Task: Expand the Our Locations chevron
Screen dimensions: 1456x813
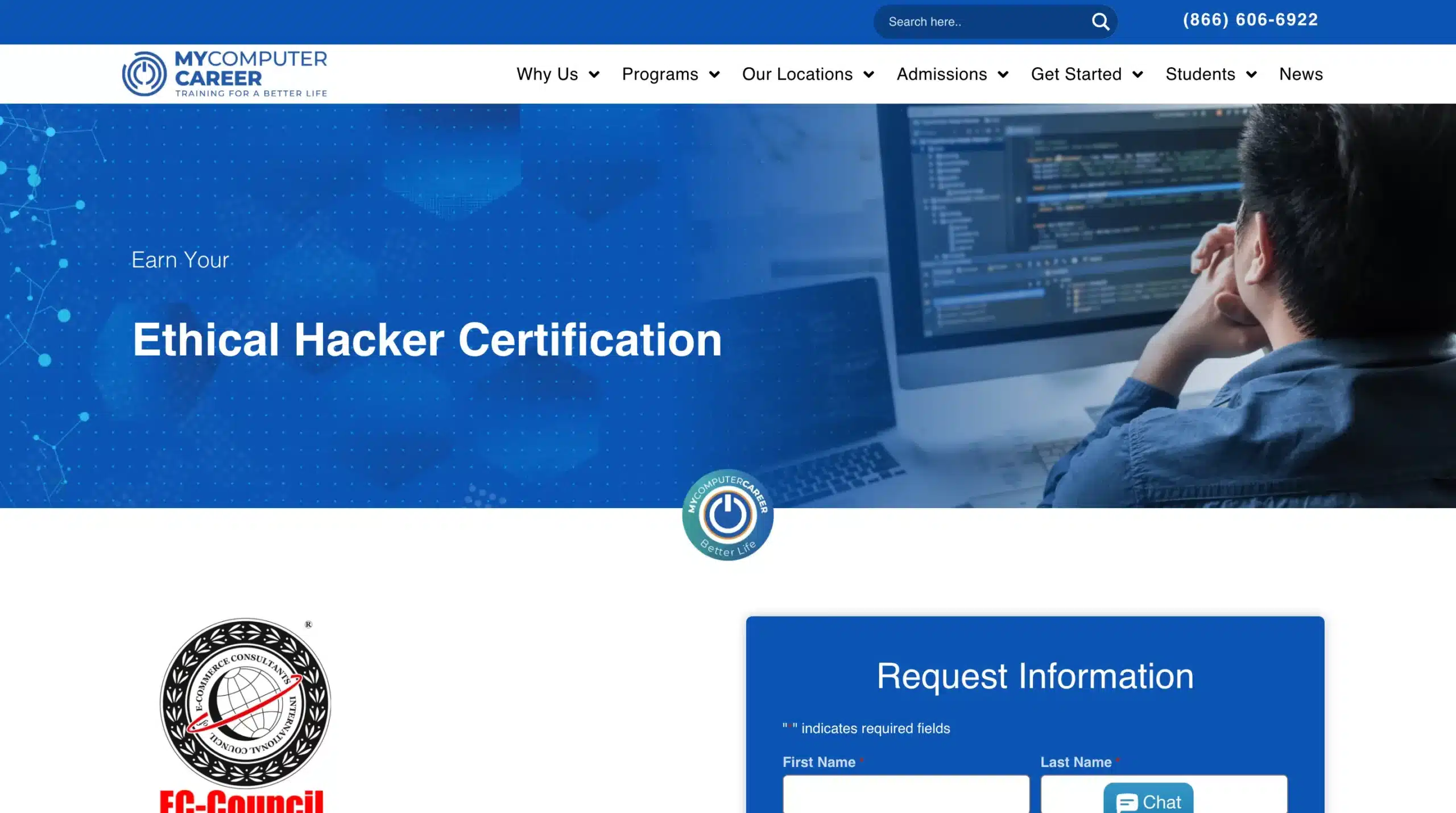Action: [868, 75]
